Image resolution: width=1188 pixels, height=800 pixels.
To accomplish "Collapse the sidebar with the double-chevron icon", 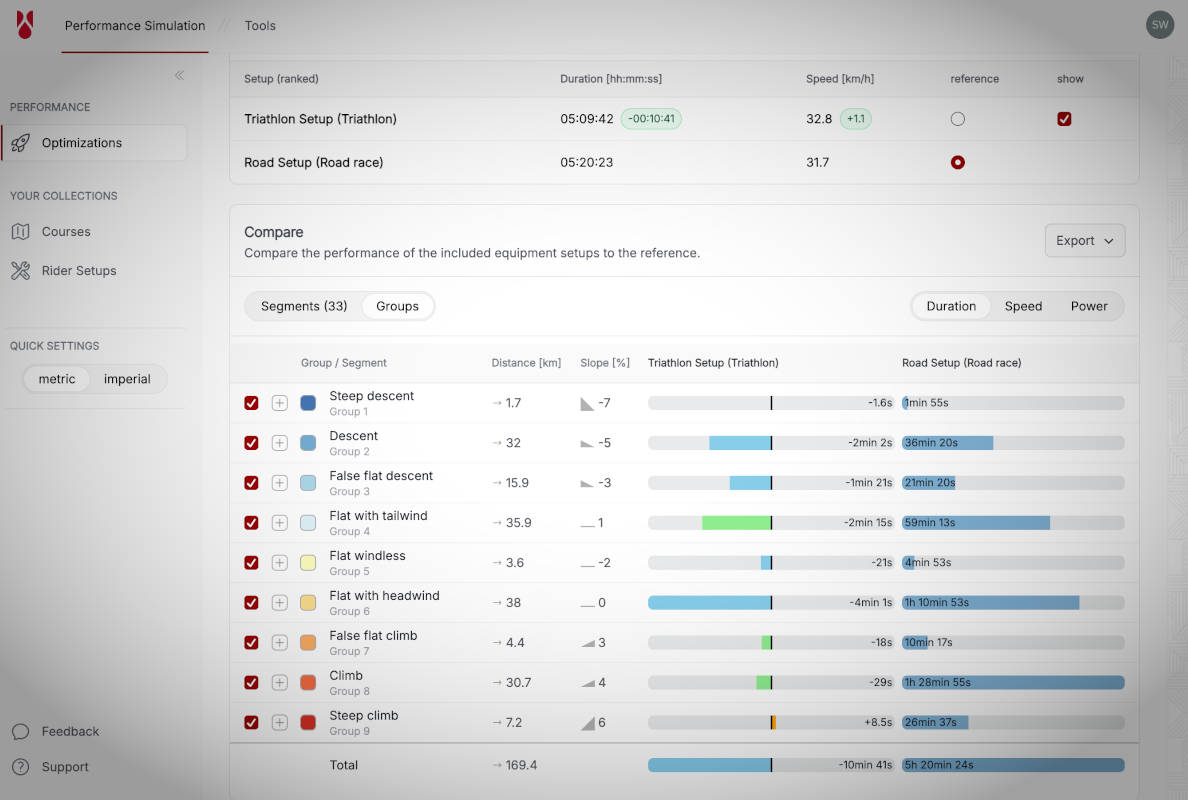I will point(180,74).
